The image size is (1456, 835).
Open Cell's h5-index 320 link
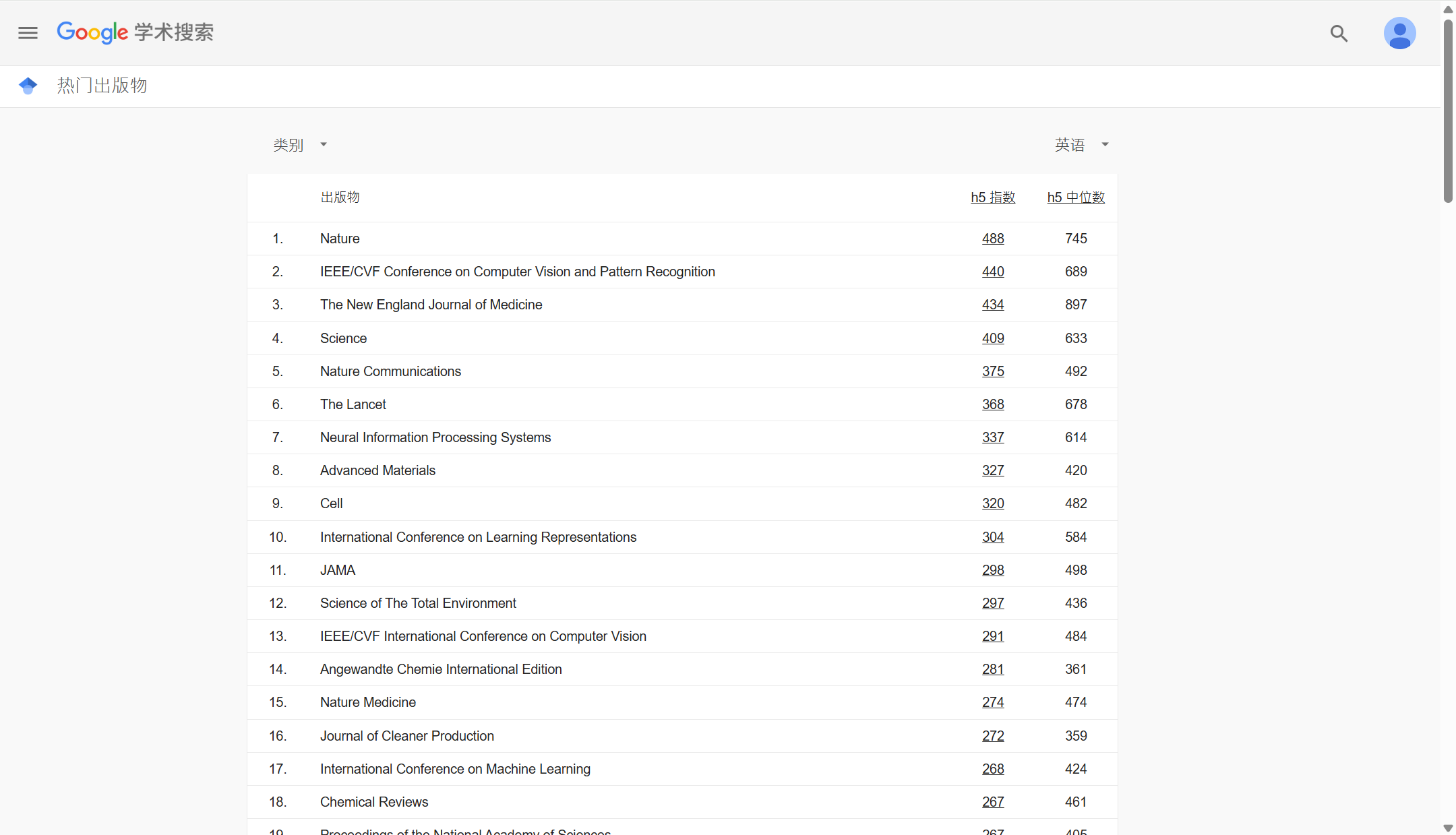[x=993, y=503]
